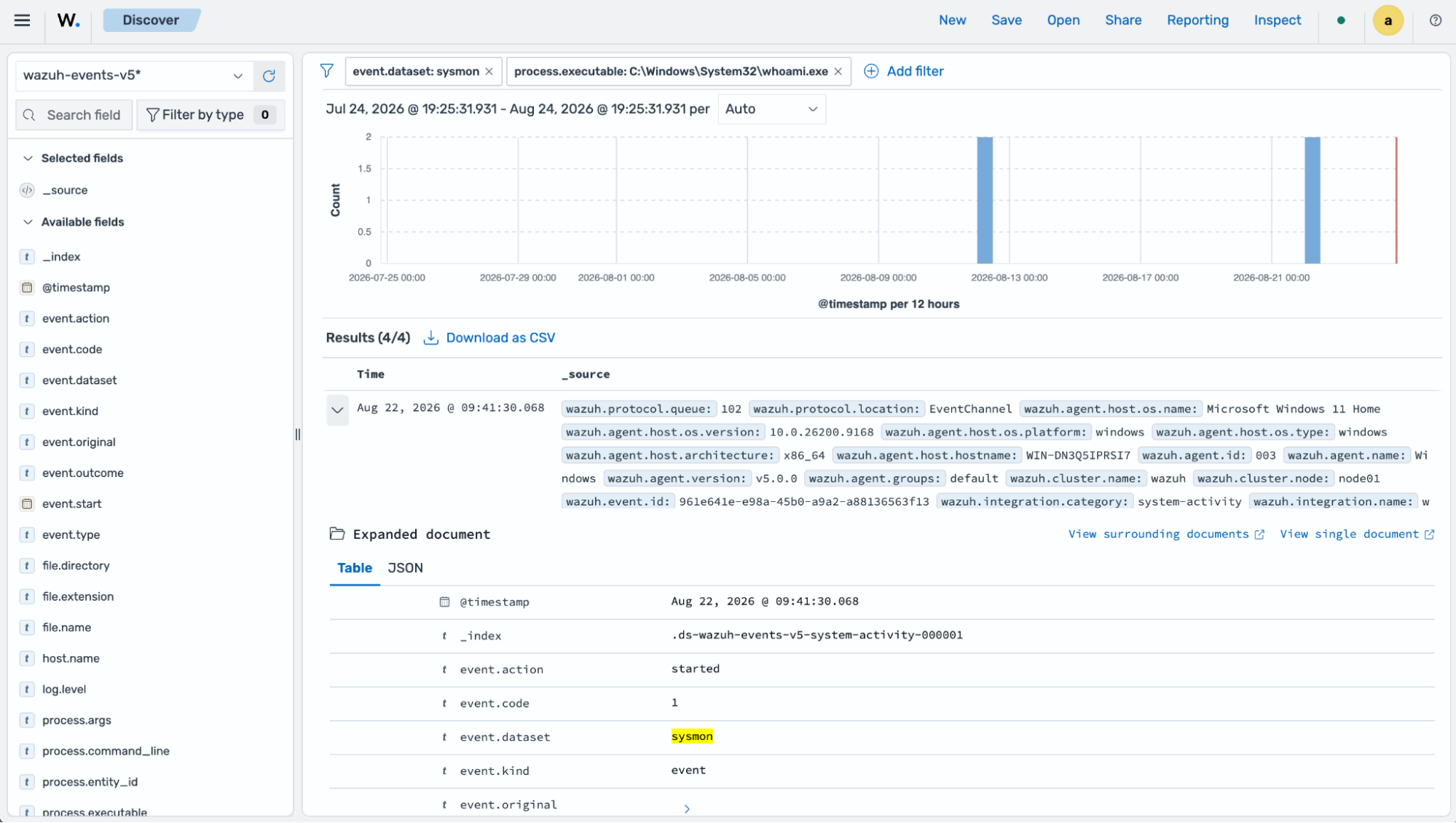Select the process.entity_id field in sidebar
Viewport: 1456px width, 823px height.
(x=90, y=782)
